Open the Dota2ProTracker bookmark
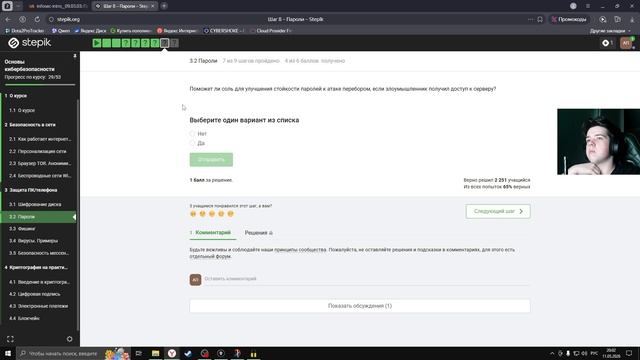640x360 pixels. pos(25,31)
